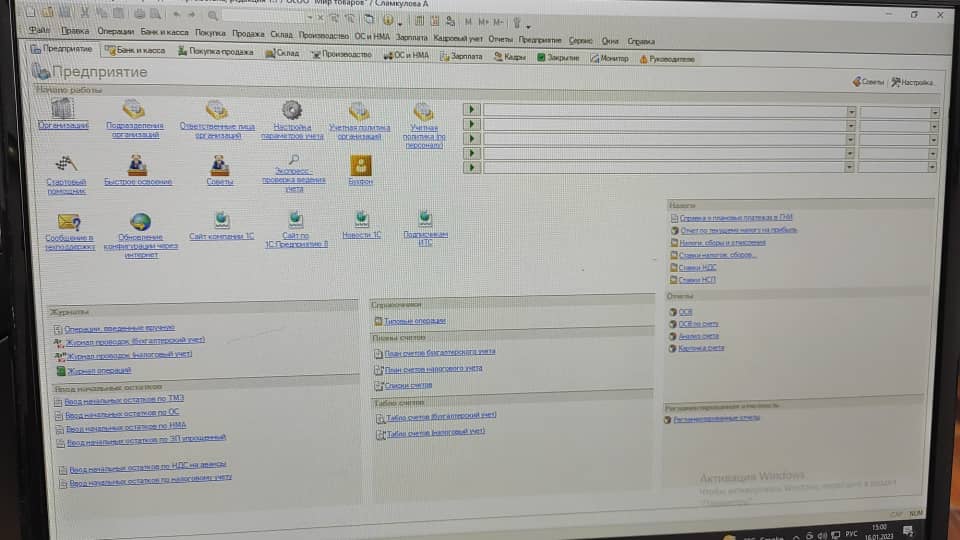The width and height of the screenshot is (960, 540).
Task: Open Ввод начальных остатков по ОС link
Action: [x=122, y=413]
